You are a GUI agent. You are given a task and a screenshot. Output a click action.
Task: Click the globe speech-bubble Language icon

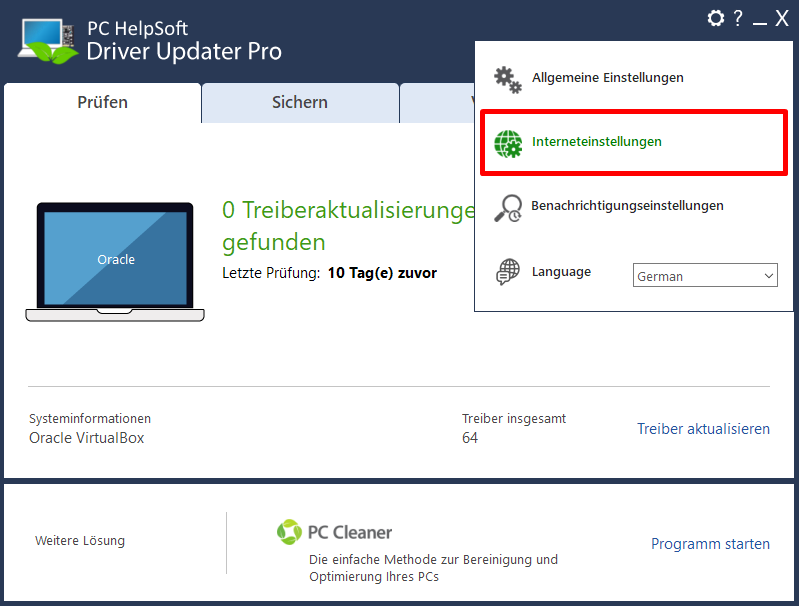coord(508,272)
